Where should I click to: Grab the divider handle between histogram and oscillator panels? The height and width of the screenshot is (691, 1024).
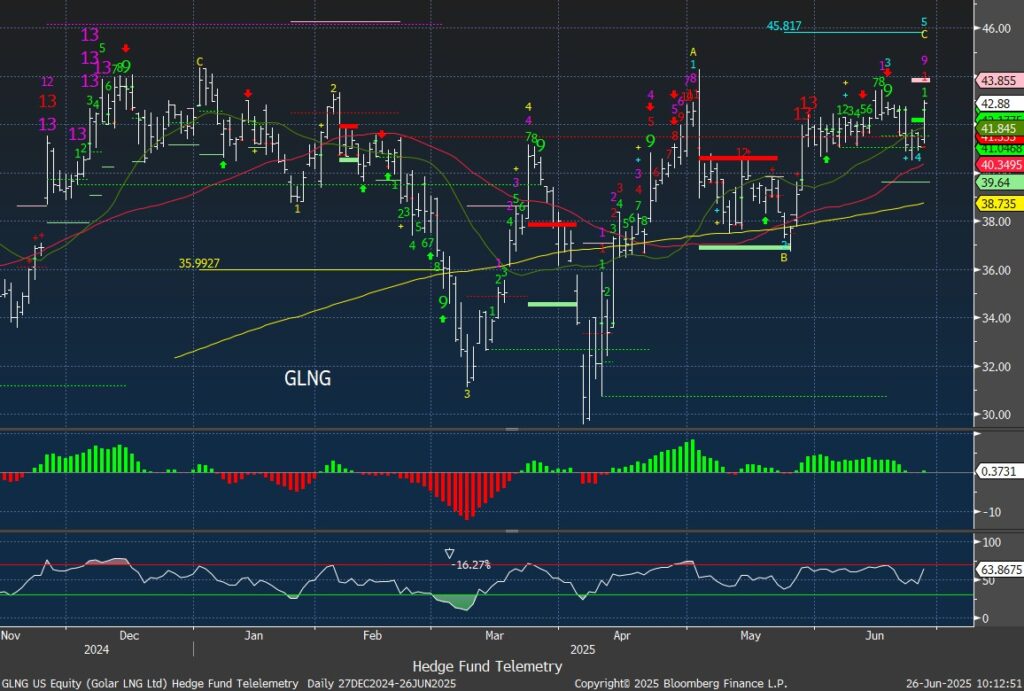512,531
